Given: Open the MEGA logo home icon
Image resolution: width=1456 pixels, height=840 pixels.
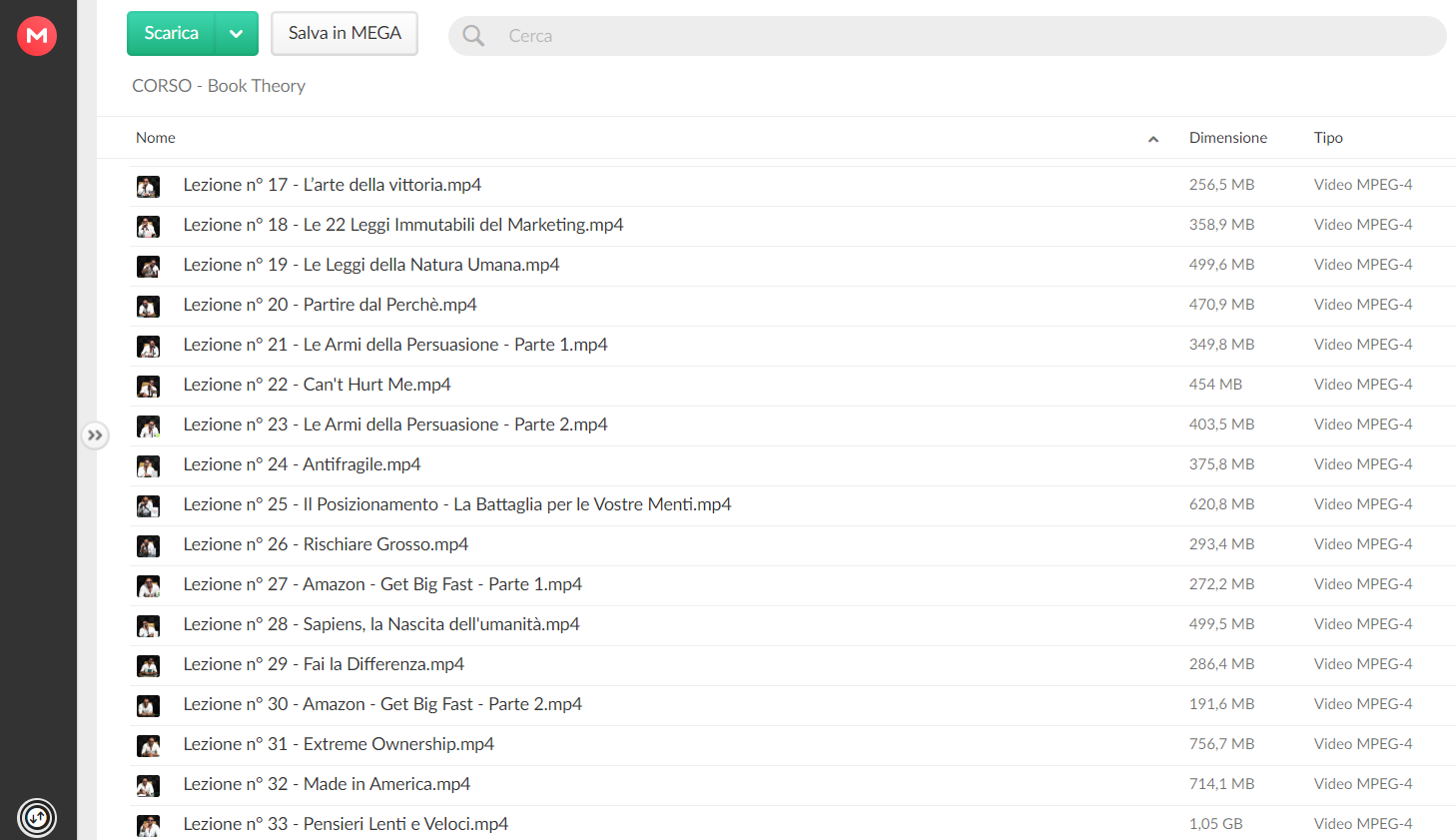Looking at the screenshot, I should 37,36.
